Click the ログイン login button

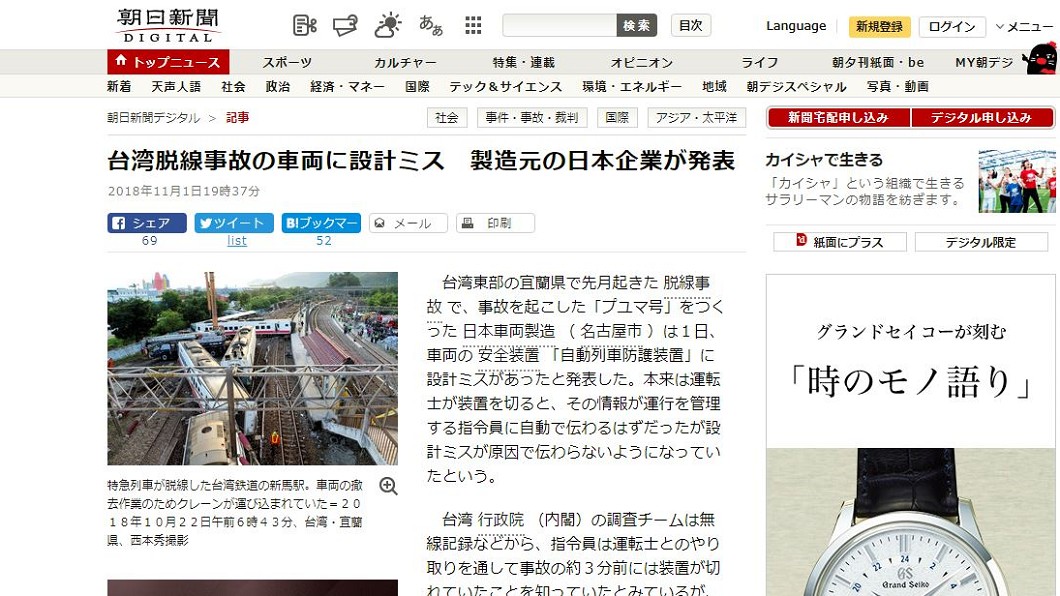point(952,26)
